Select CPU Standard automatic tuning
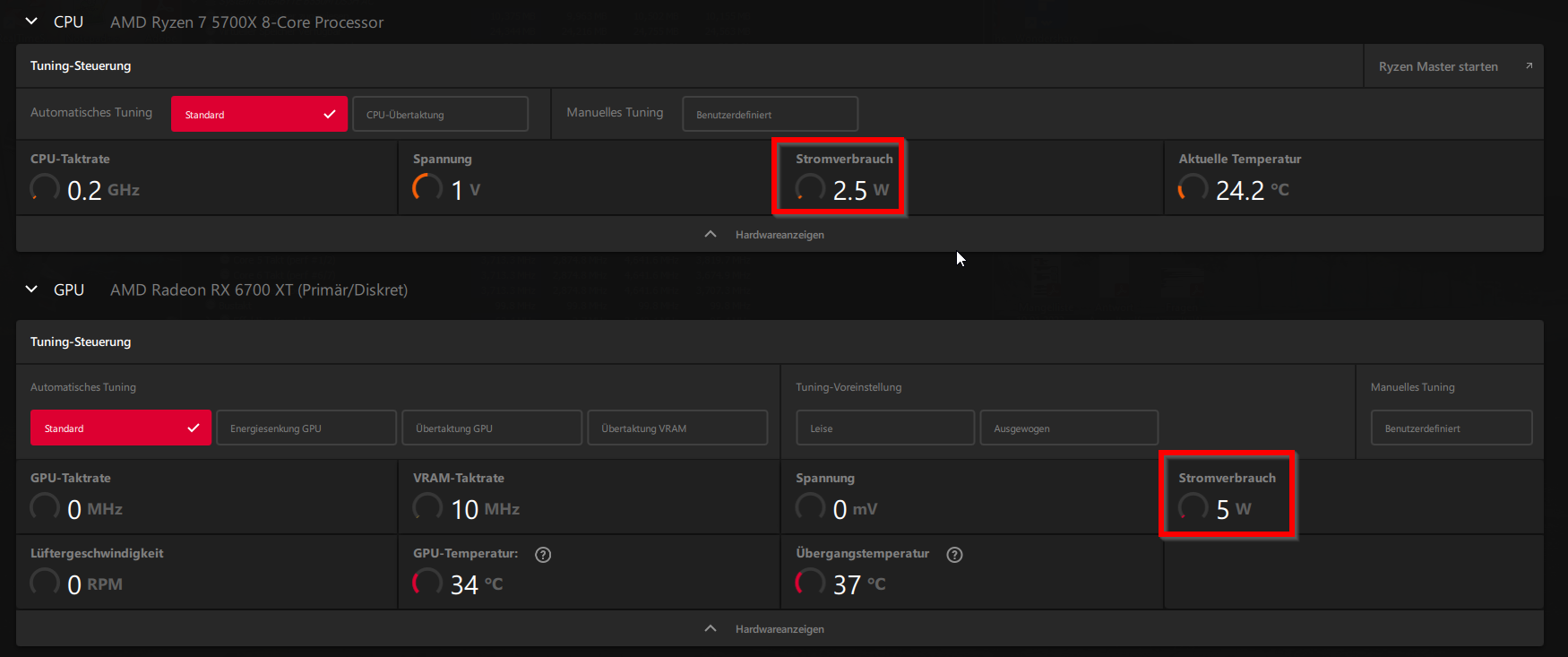Viewport: 1568px width, 657px height. tap(259, 114)
